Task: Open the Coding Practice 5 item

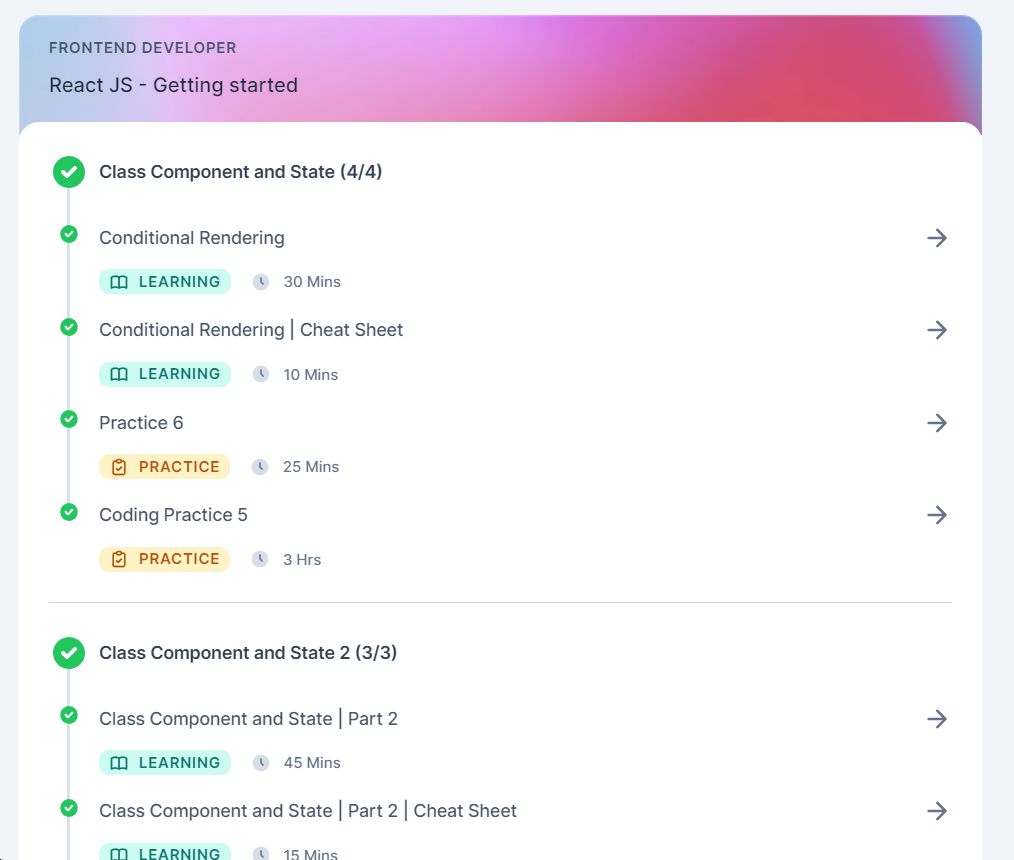Action: (173, 515)
